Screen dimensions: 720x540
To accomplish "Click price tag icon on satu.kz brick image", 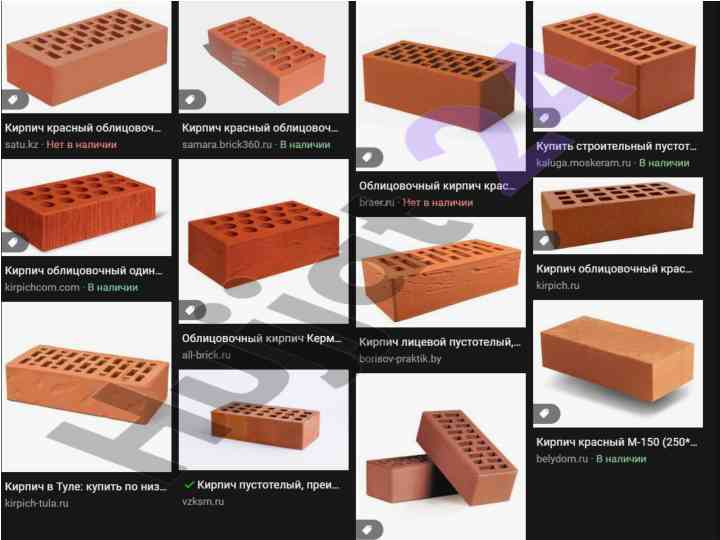I will [x=13, y=99].
